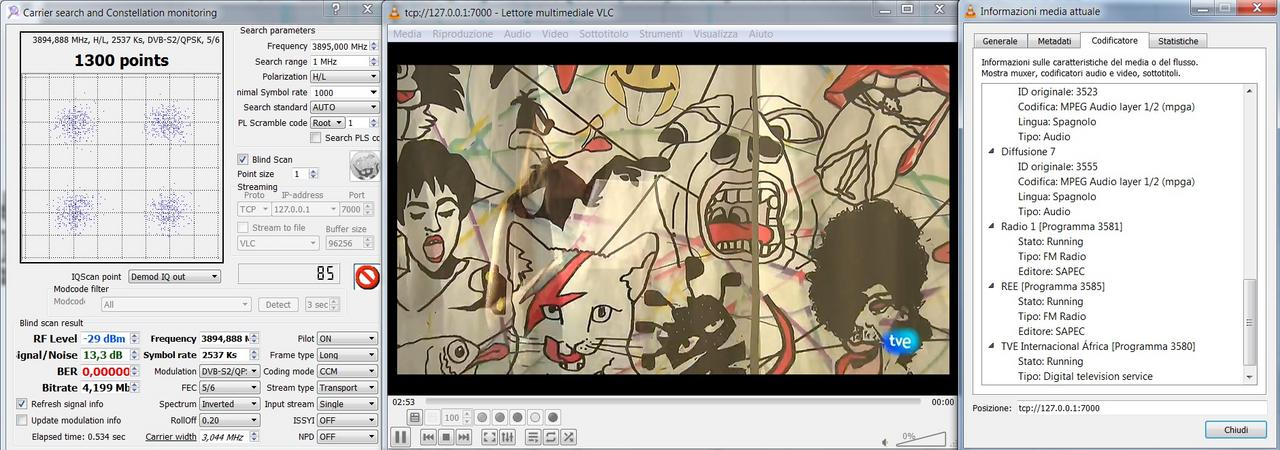The height and width of the screenshot is (450, 1280).
Task: Enable Update modulation info
Action: pyautogui.click(x=22, y=420)
